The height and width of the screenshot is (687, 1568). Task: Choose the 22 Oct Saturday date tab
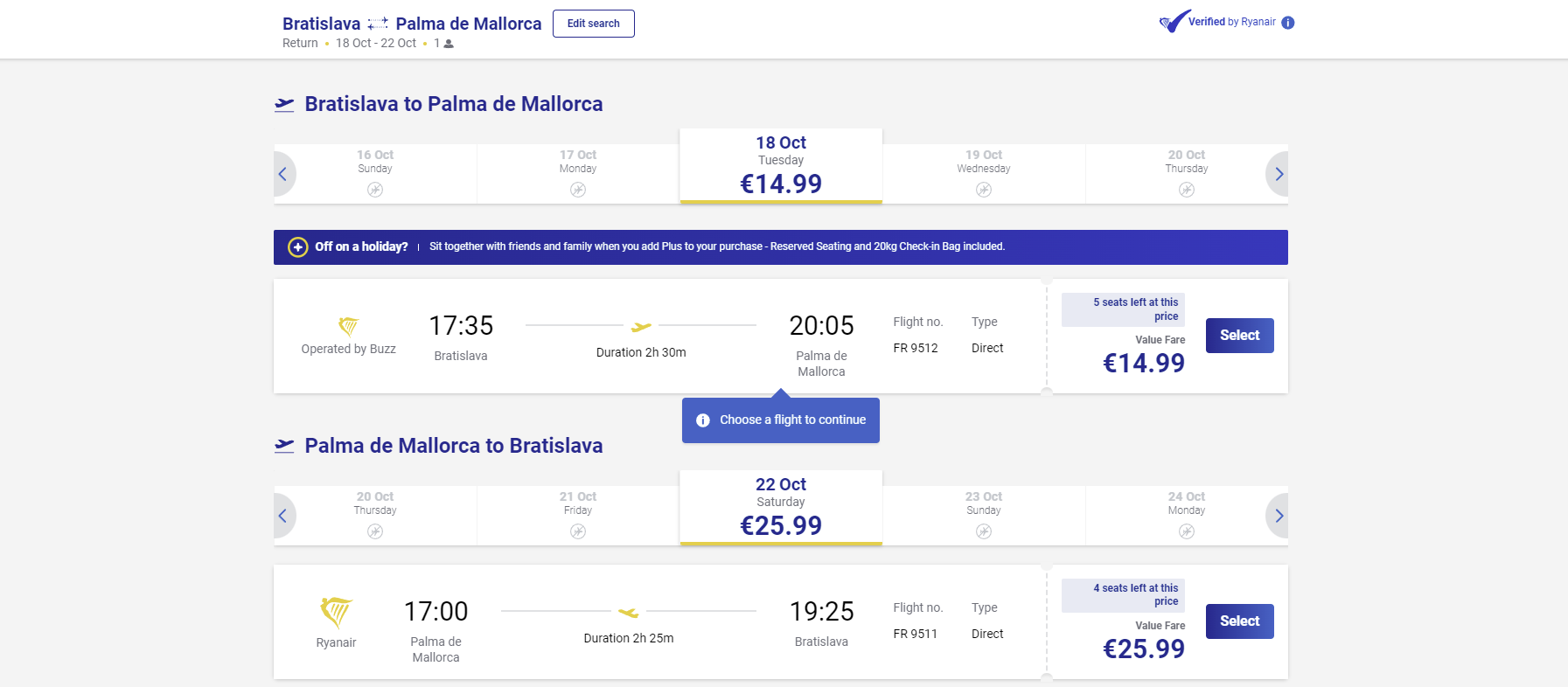(x=781, y=508)
